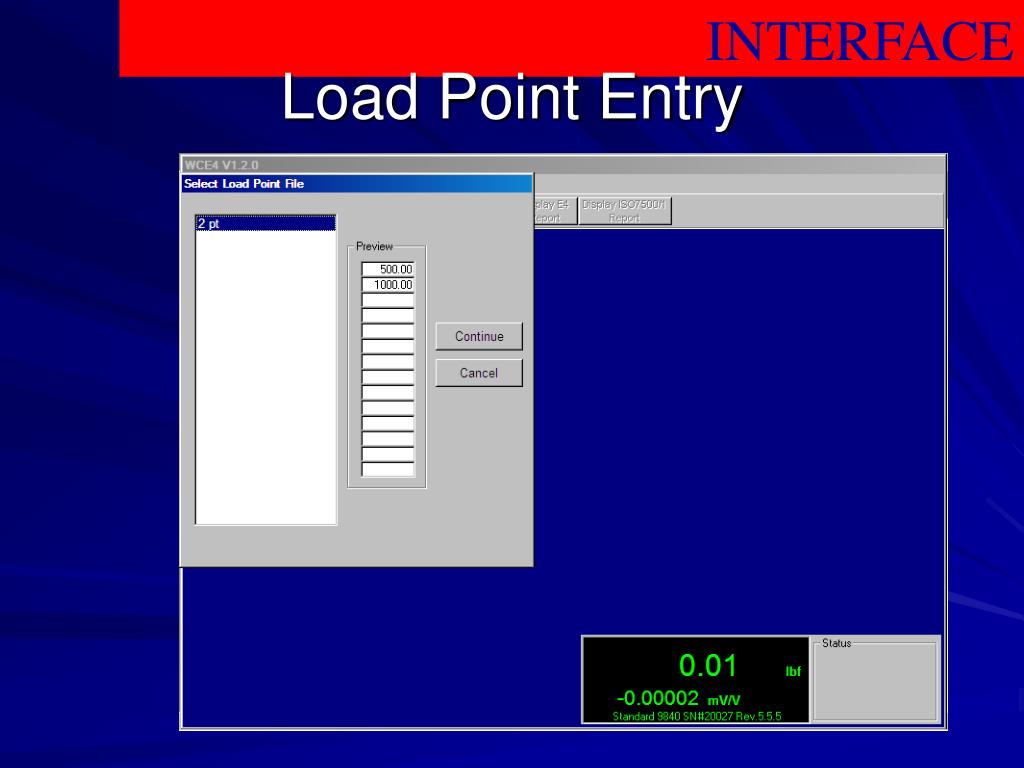This screenshot has height=768, width=1024.
Task: Click the 500.00 preview field
Action: pyautogui.click(x=388, y=268)
